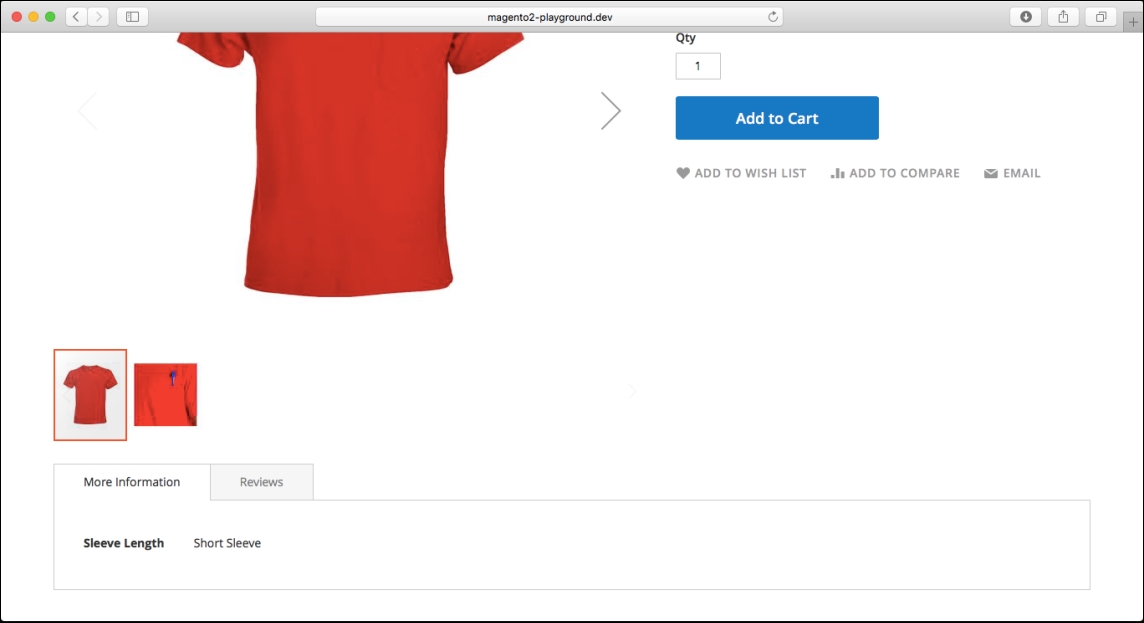Click the Add to Cart button
The image size is (1144, 623).
click(777, 118)
